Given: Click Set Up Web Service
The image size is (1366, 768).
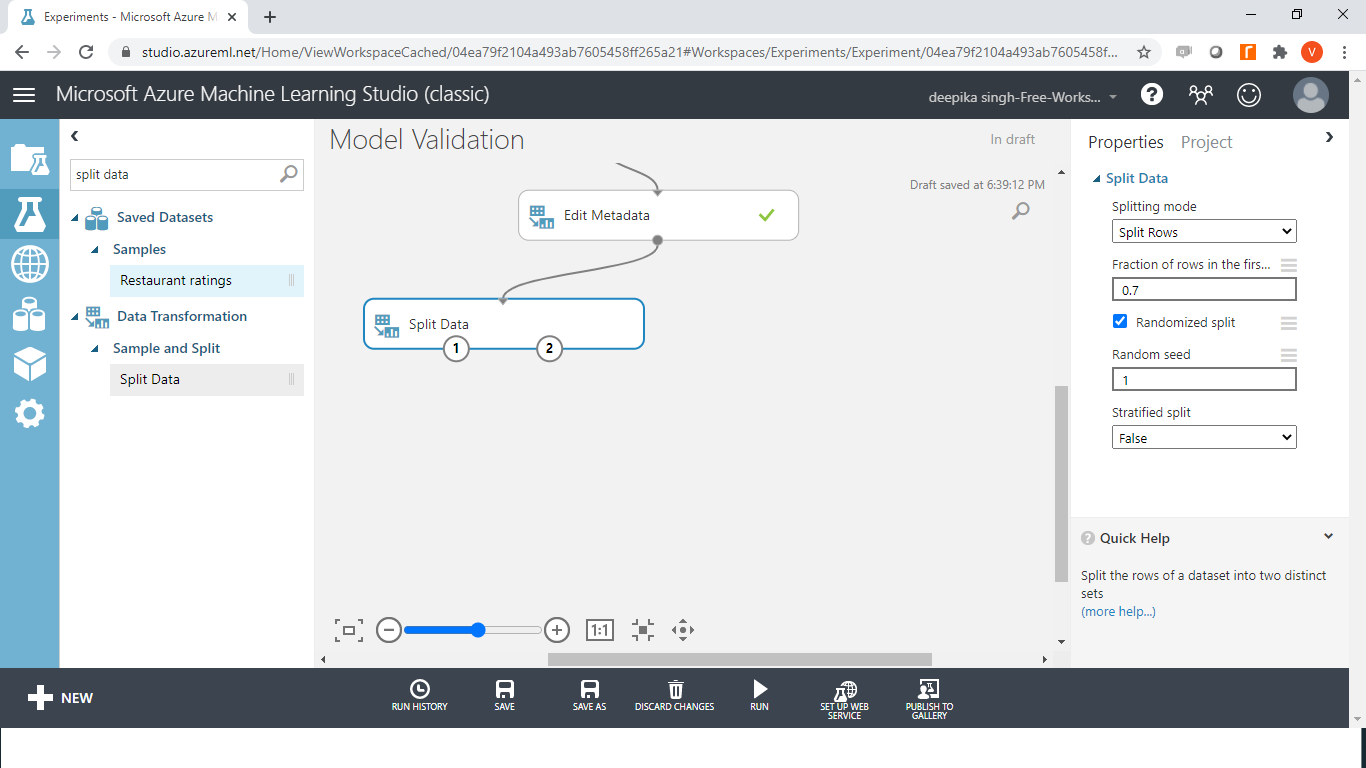Looking at the screenshot, I should [845, 700].
